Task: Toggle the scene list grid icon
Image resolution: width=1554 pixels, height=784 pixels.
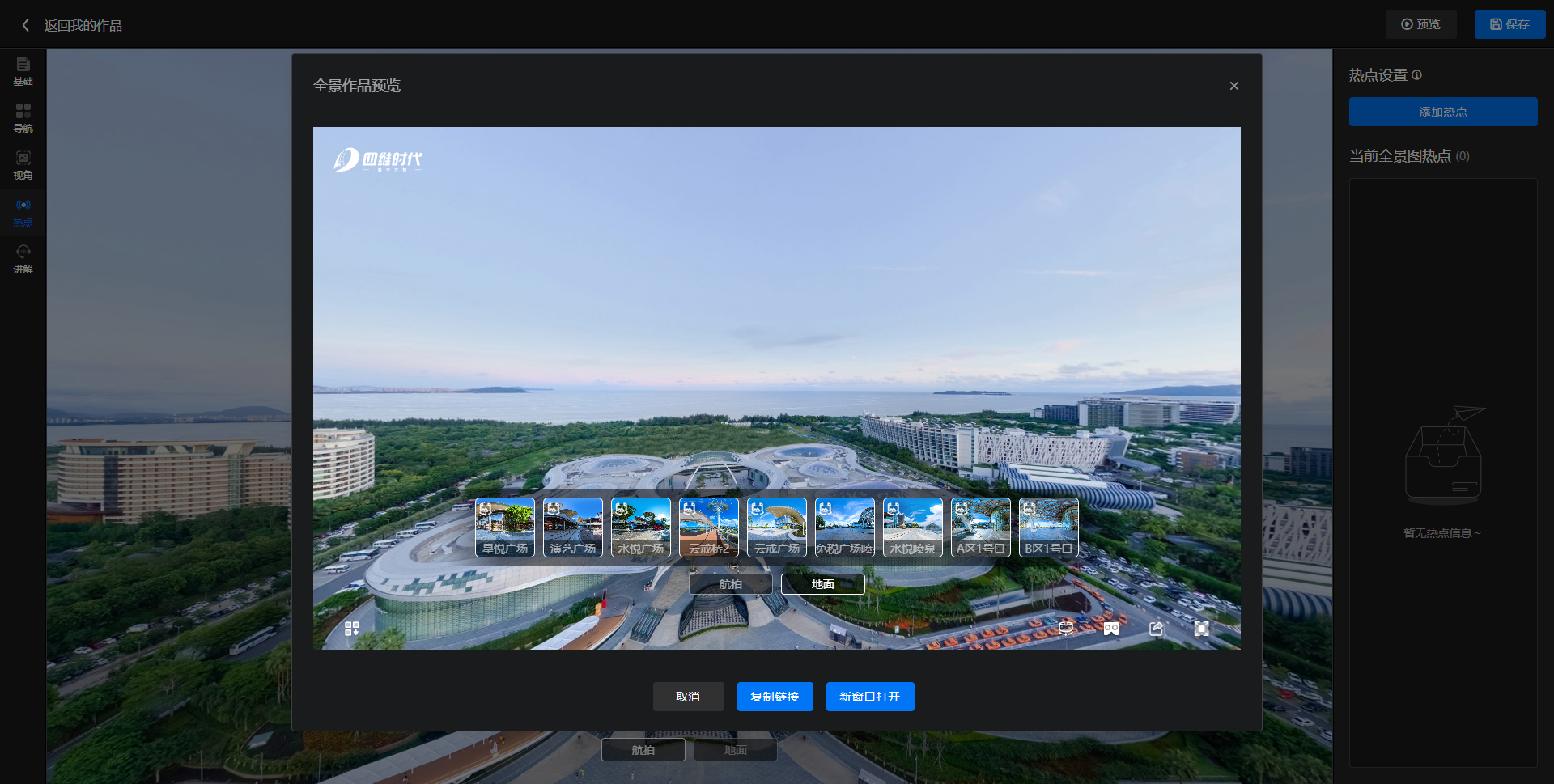Action: pos(352,629)
